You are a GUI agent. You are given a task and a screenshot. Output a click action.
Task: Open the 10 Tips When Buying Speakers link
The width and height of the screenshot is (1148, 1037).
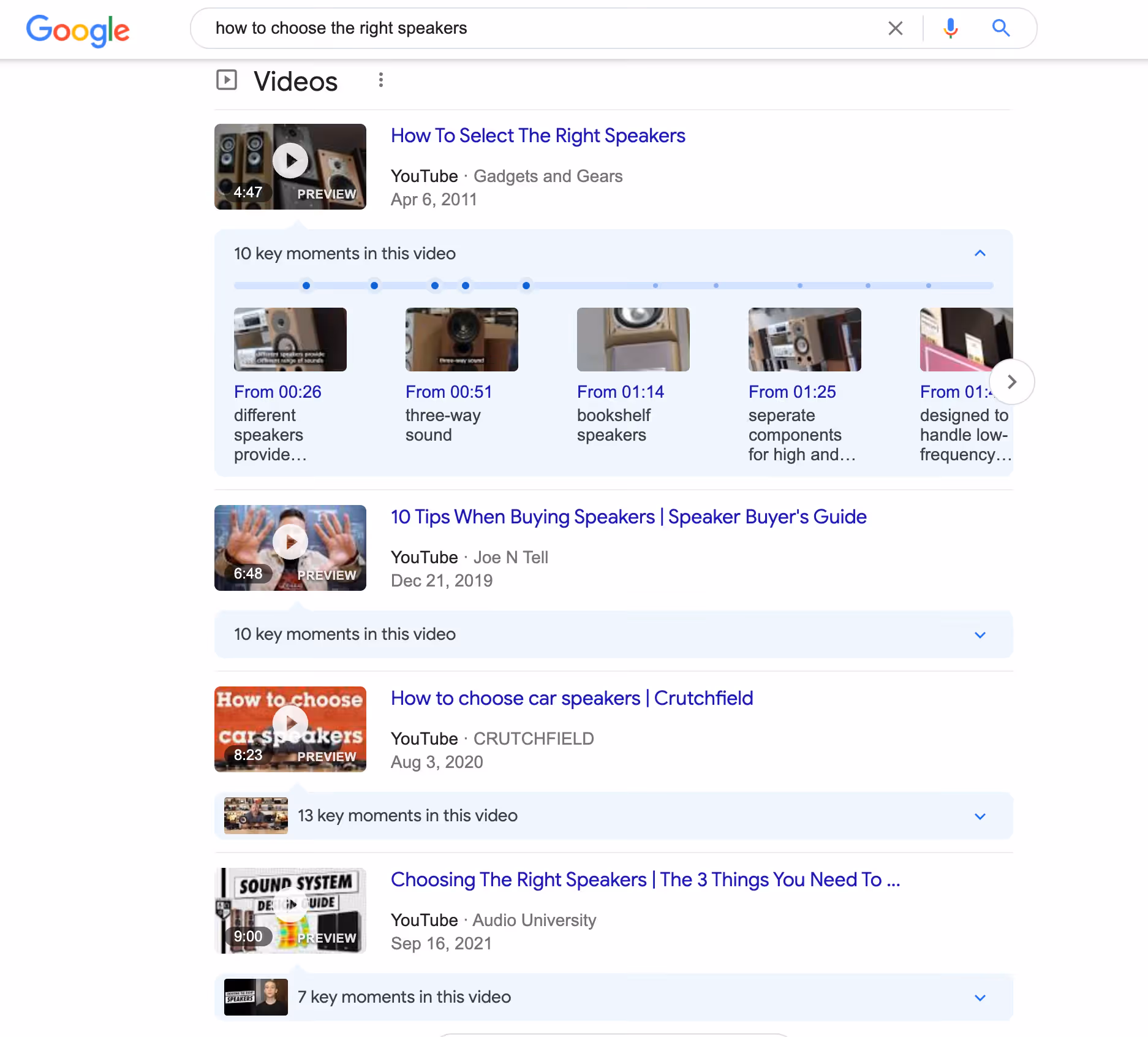(x=629, y=517)
